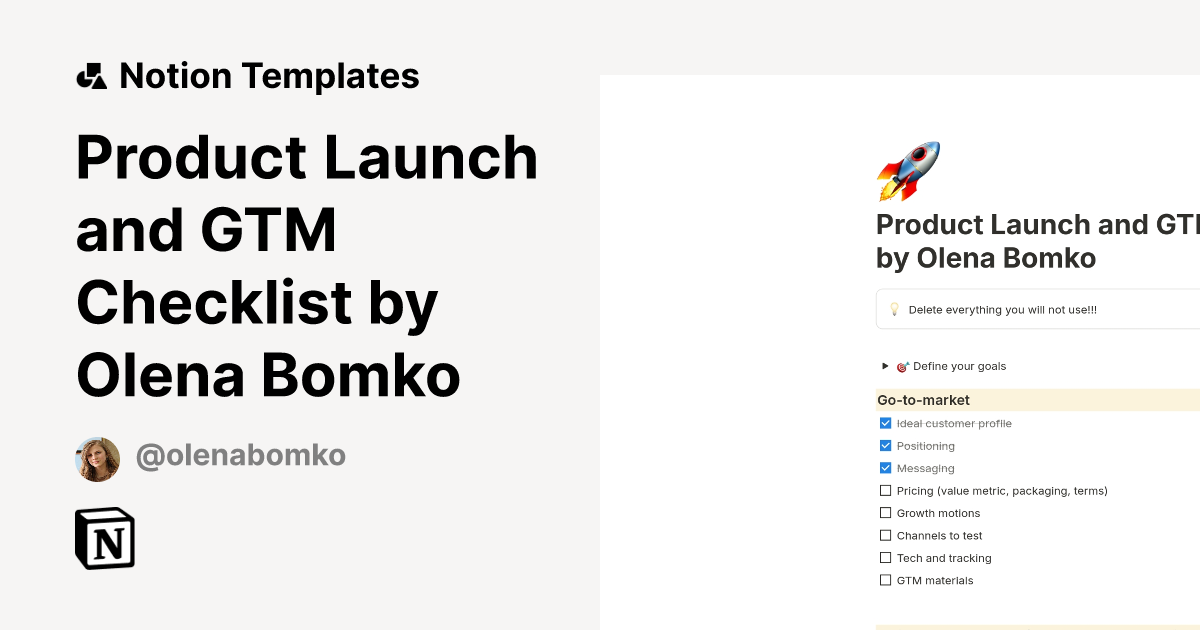Open the @olenabomko profile avatar
Viewport: 1200px width, 630px height.
click(97, 458)
